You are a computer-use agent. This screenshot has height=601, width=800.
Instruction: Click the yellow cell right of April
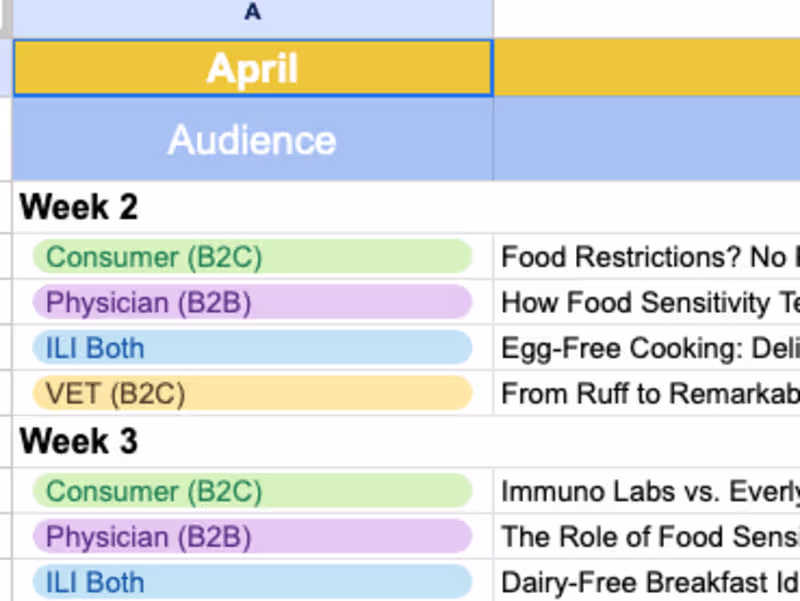pos(650,67)
